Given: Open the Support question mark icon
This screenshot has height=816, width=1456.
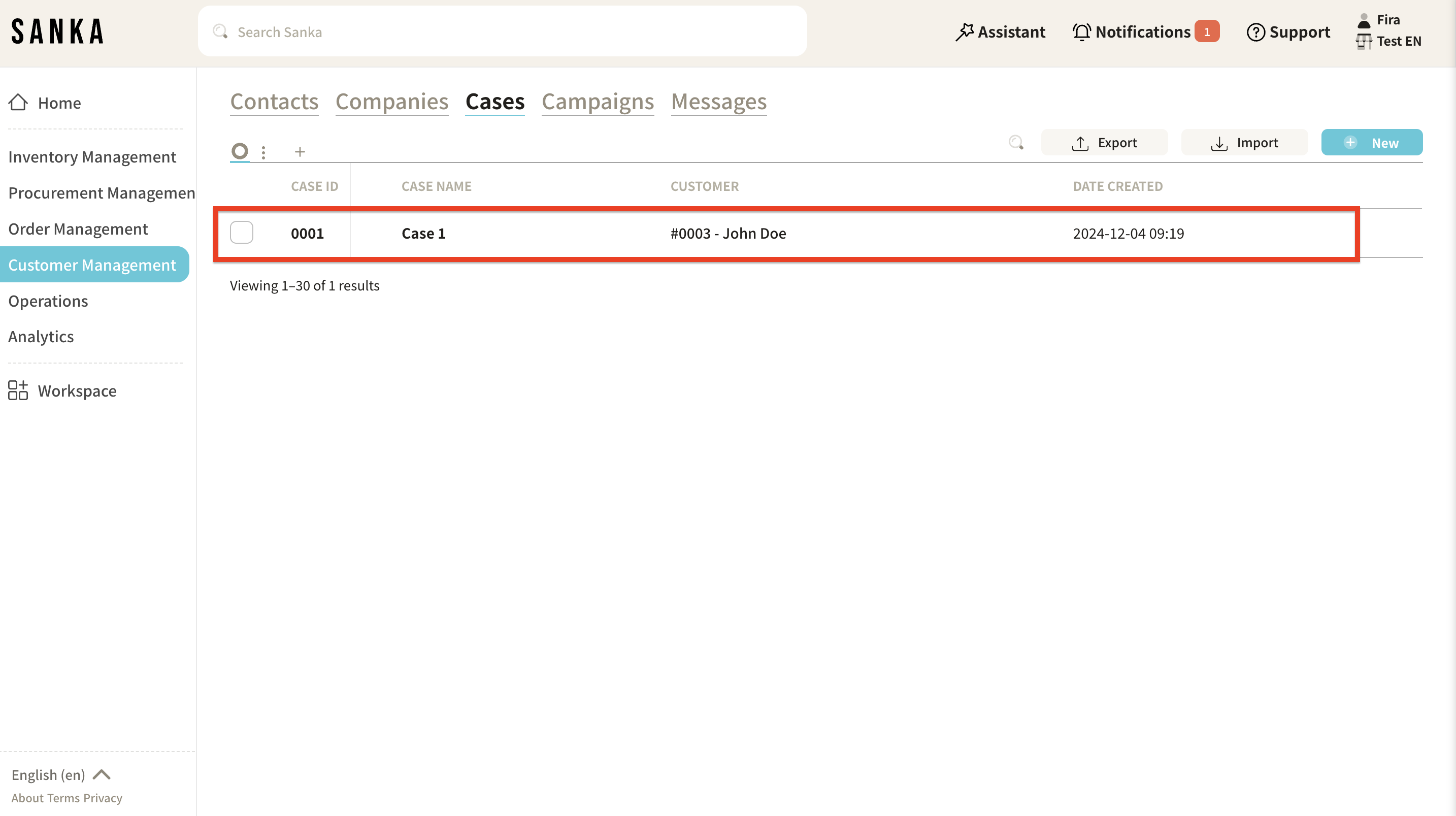Looking at the screenshot, I should point(1255,32).
